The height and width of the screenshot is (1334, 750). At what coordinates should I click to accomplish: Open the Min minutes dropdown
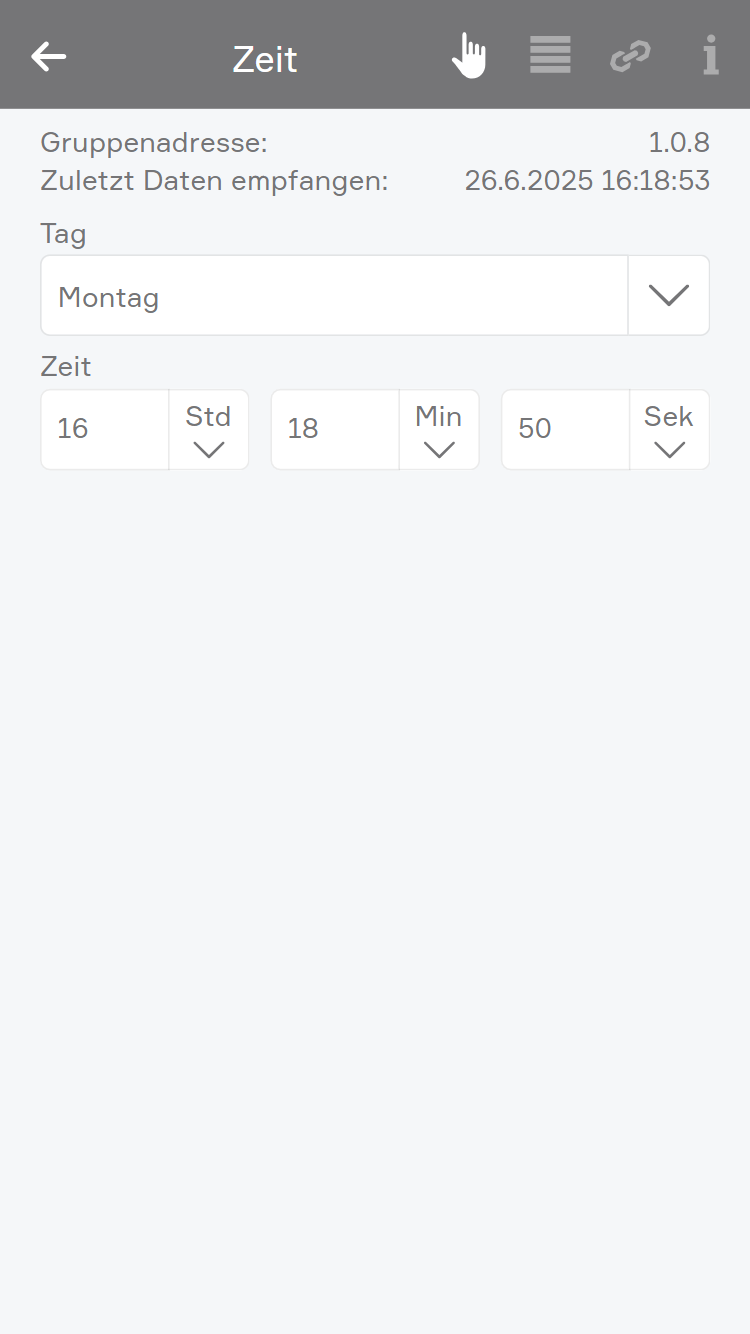click(x=439, y=430)
